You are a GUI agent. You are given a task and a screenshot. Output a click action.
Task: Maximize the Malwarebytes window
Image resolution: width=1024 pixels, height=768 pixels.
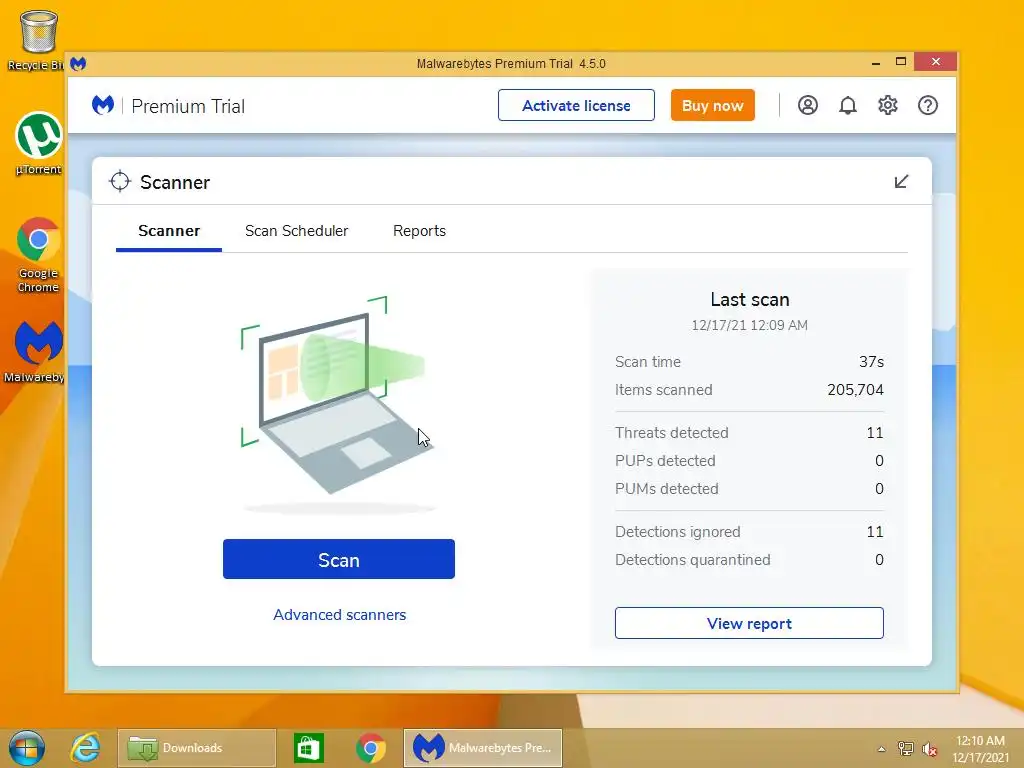(x=901, y=62)
